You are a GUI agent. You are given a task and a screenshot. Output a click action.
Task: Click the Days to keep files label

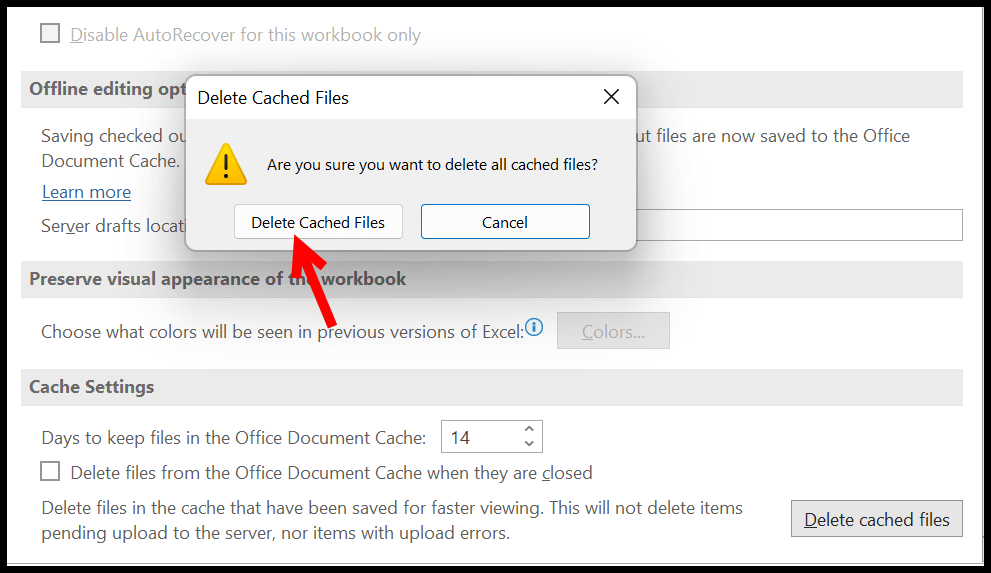tap(234, 438)
